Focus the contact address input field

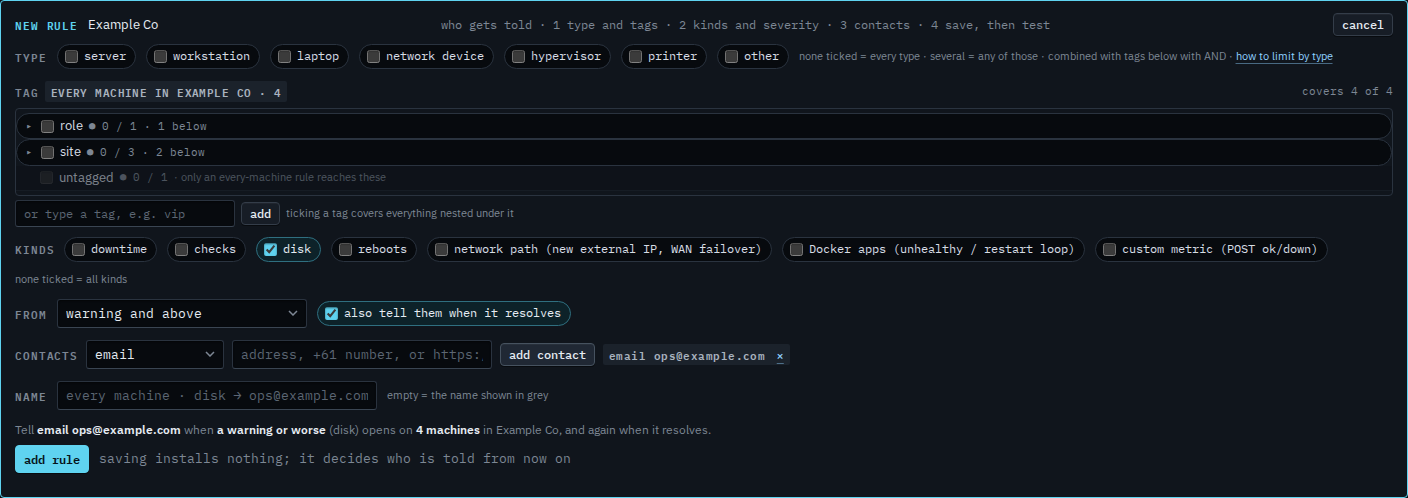click(x=362, y=354)
